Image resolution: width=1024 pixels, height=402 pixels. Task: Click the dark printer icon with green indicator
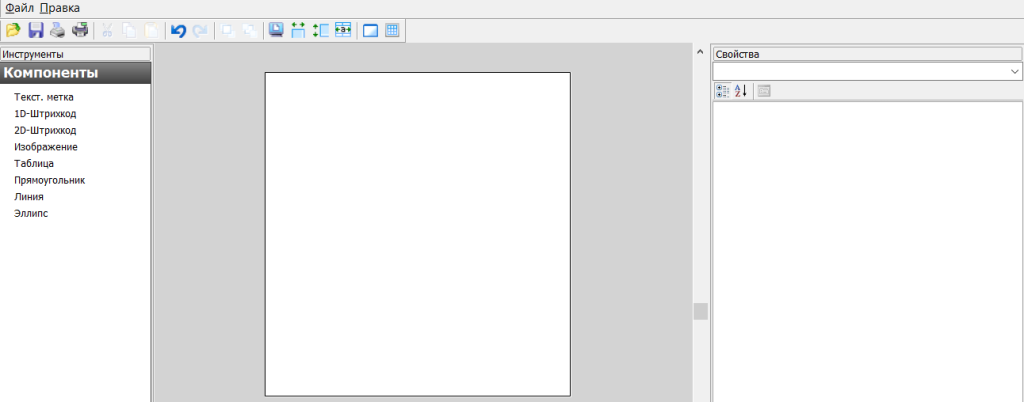point(80,30)
